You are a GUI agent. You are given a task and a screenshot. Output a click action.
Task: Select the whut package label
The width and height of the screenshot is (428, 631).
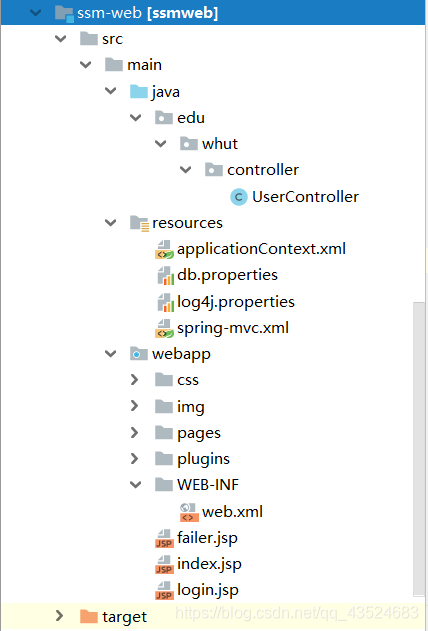[x=220, y=144]
